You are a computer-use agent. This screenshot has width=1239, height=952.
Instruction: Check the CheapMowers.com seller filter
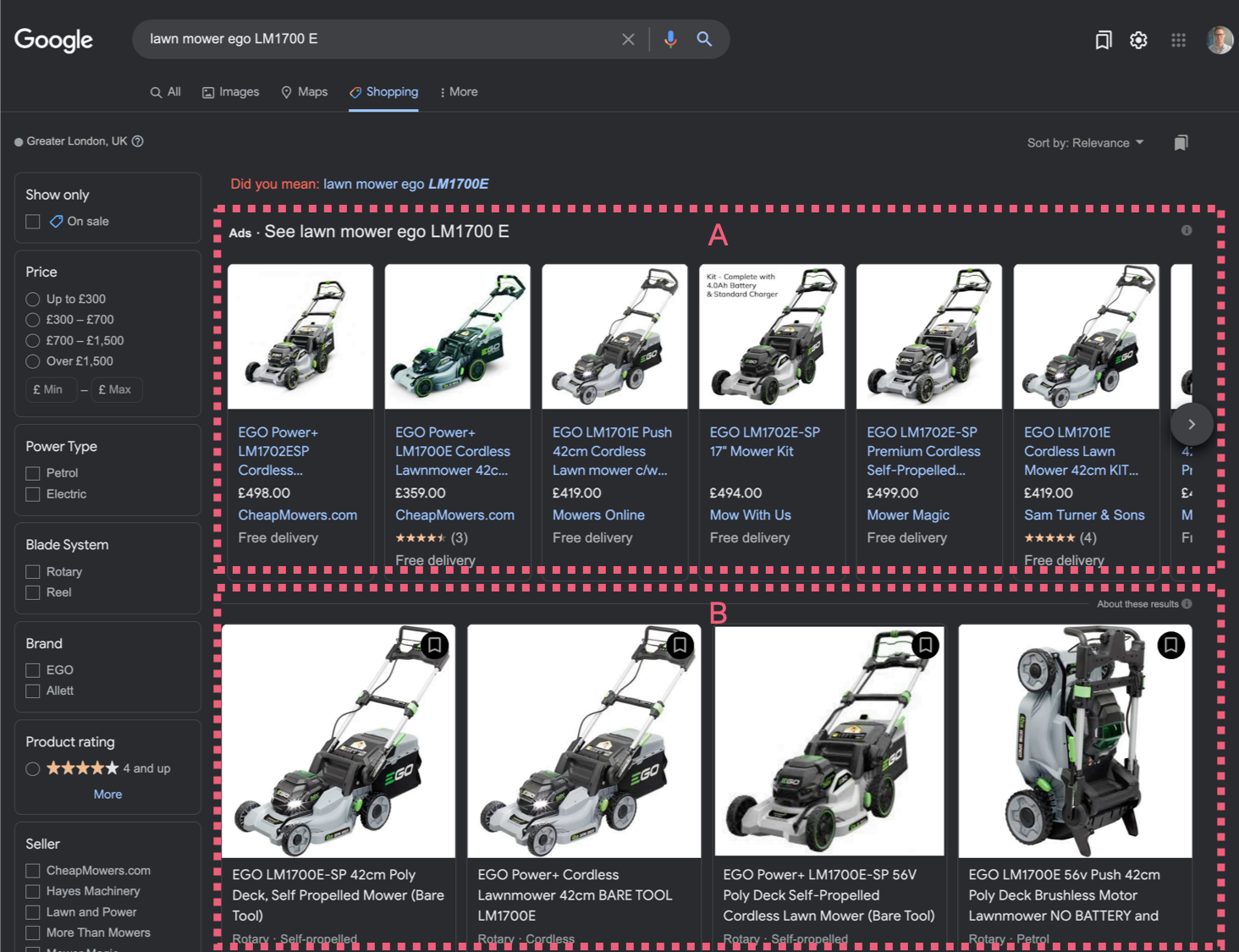click(33, 871)
